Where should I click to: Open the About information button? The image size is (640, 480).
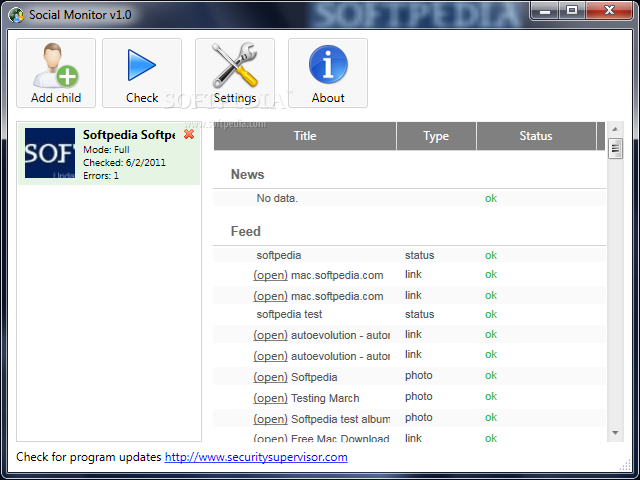[x=328, y=73]
